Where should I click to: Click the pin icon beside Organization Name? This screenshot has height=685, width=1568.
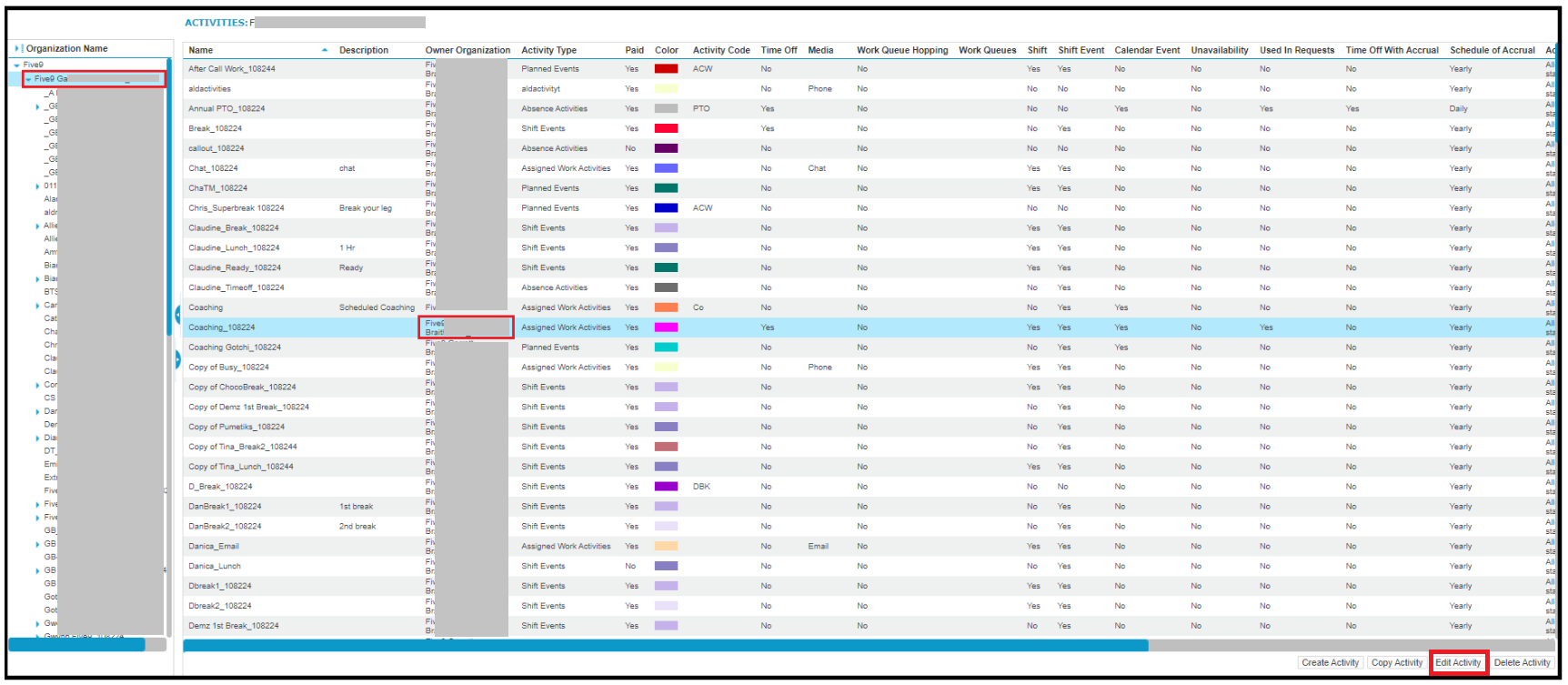coord(17,48)
